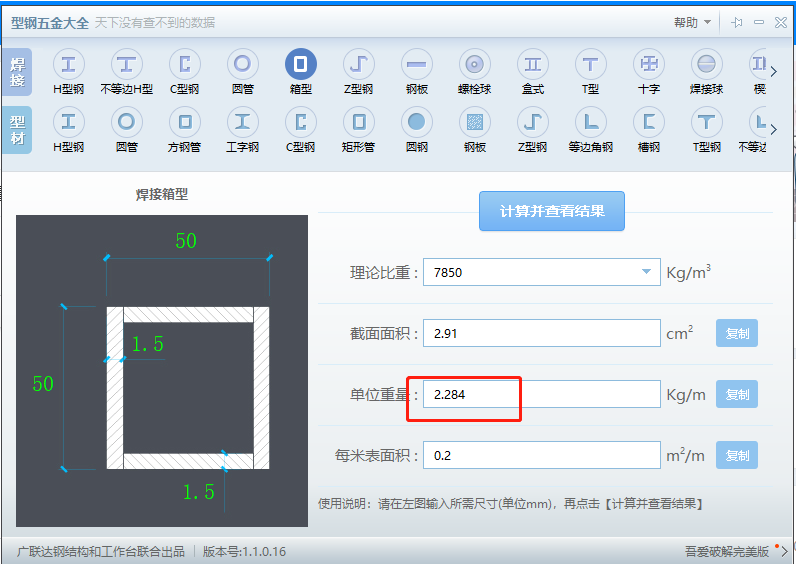Select welded 圆管 icon in 焊接 row

[x=243, y=65]
